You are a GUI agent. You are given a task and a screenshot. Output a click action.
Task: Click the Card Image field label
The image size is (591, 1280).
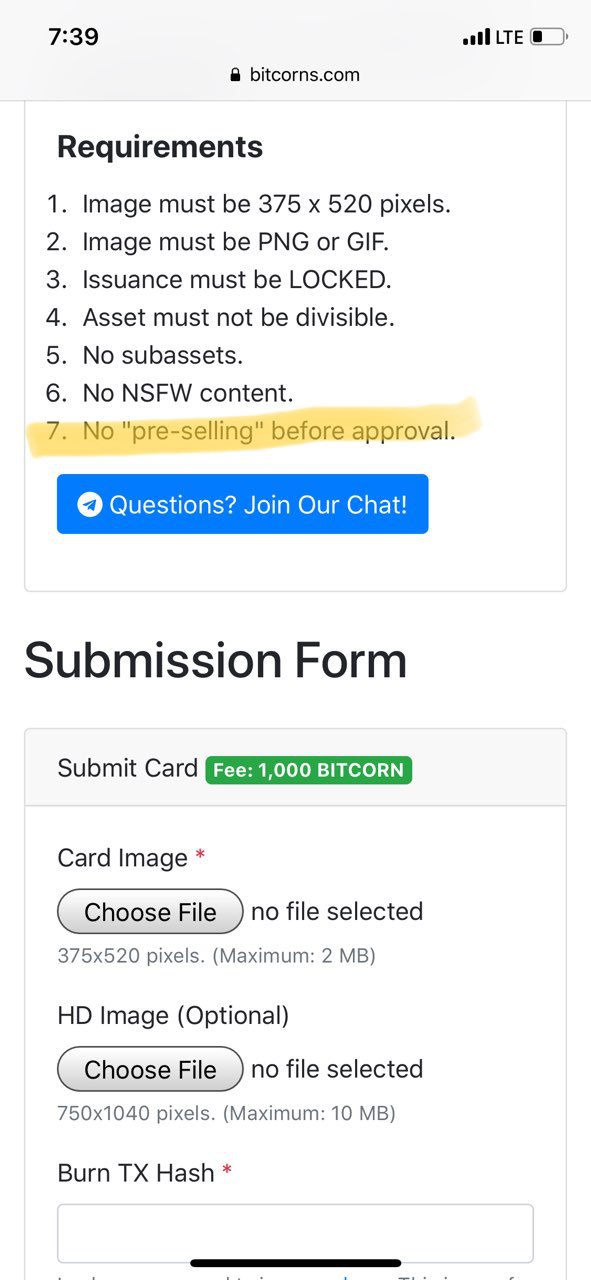click(123, 858)
